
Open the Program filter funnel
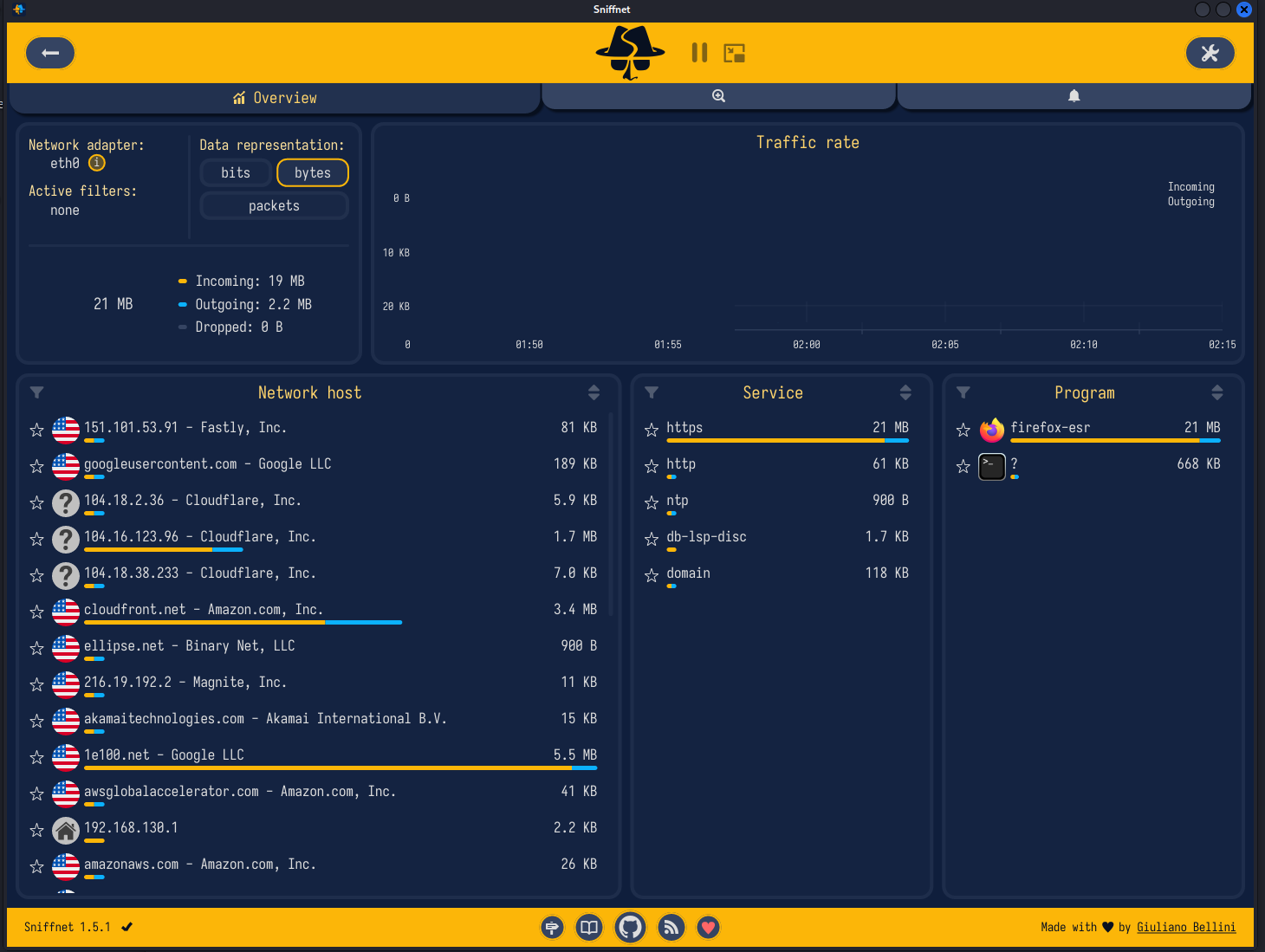coord(963,392)
